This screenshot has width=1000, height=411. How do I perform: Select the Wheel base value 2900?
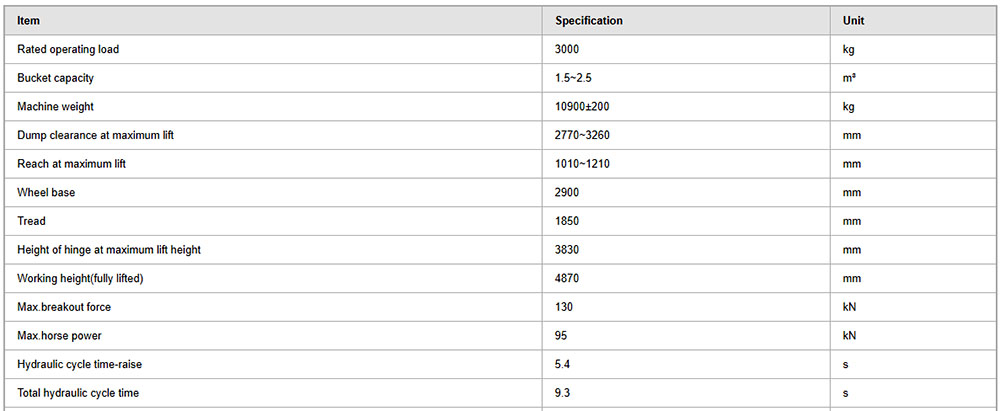pos(567,193)
